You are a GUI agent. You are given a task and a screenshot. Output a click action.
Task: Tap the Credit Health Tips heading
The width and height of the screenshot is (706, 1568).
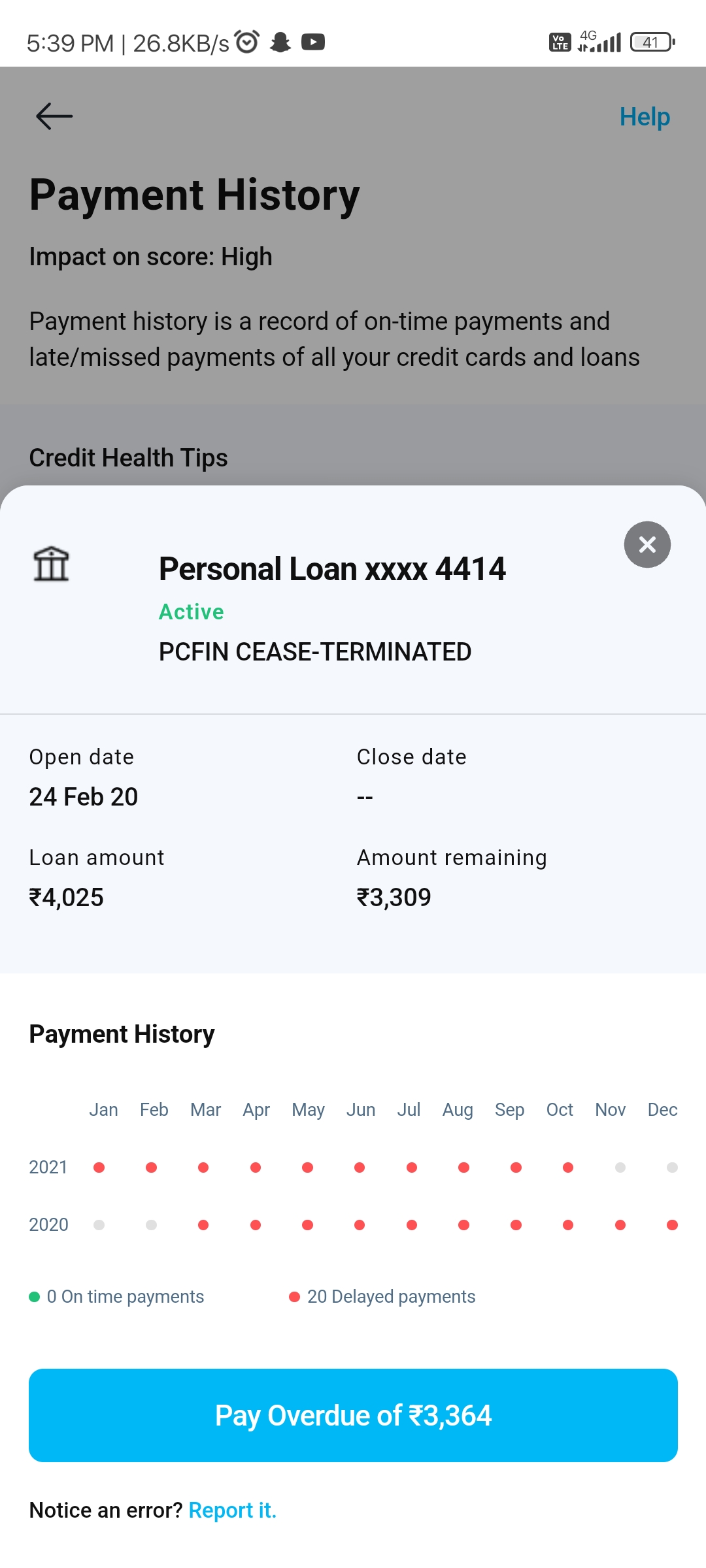coord(129,458)
